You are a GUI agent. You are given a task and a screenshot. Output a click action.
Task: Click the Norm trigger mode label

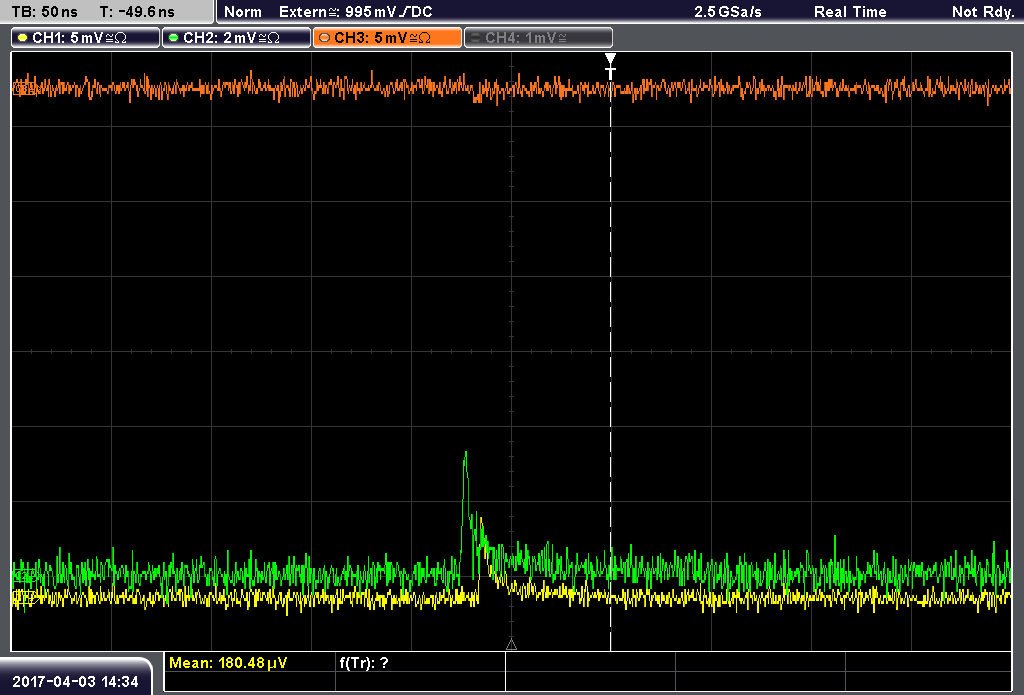(x=243, y=12)
